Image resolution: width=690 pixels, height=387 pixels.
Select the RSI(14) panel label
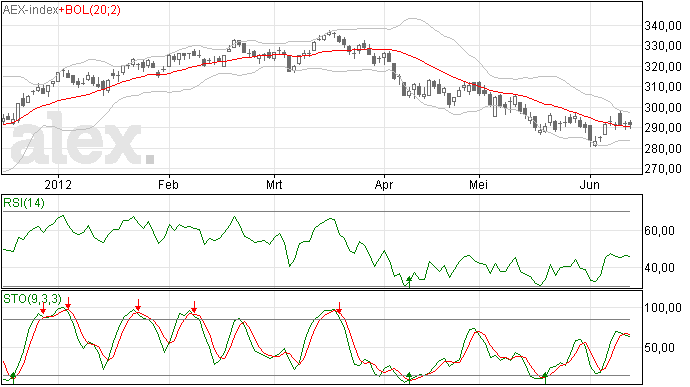coord(24,203)
